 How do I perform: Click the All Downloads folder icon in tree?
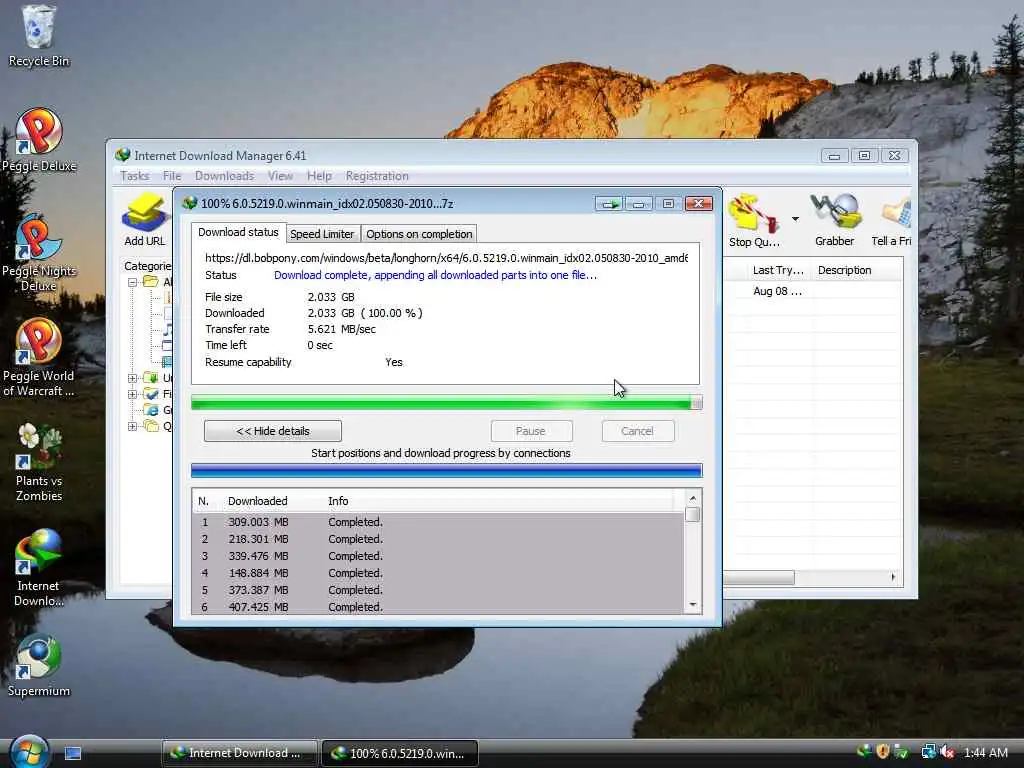(x=151, y=281)
